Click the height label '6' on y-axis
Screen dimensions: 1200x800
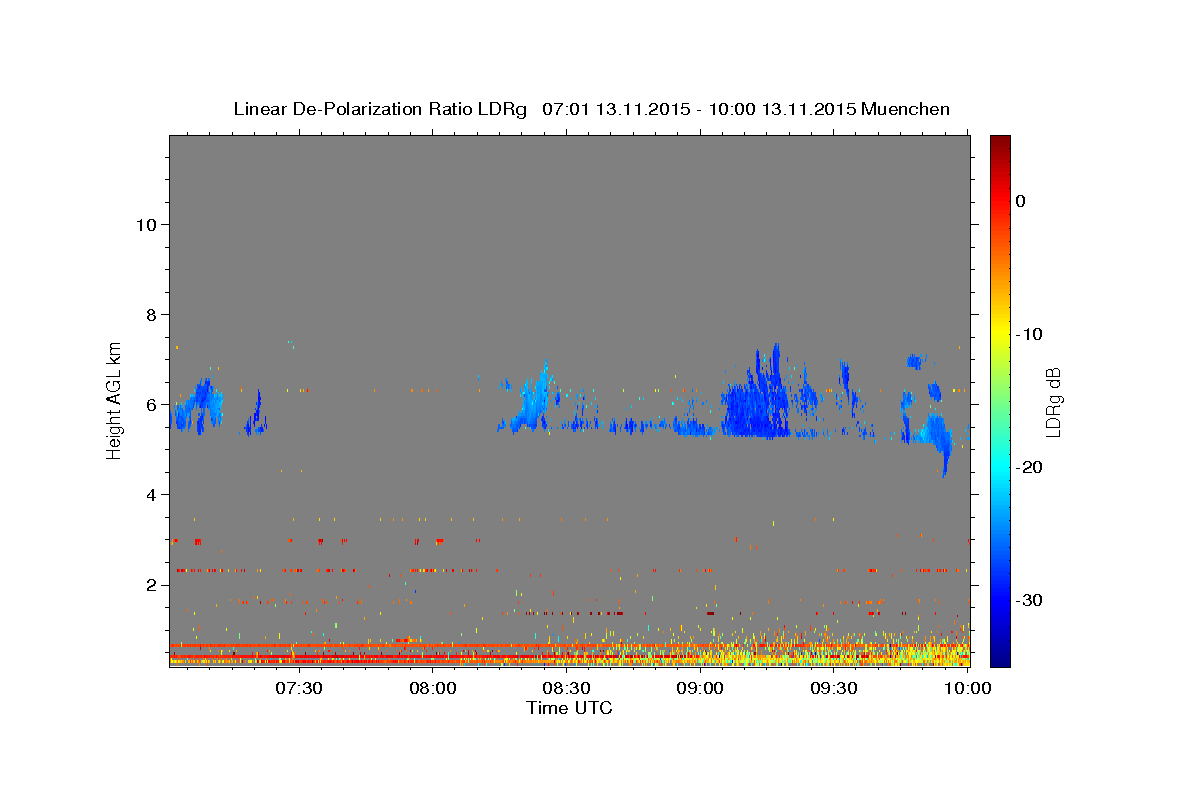pyautogui.click(x=152, y=404)
